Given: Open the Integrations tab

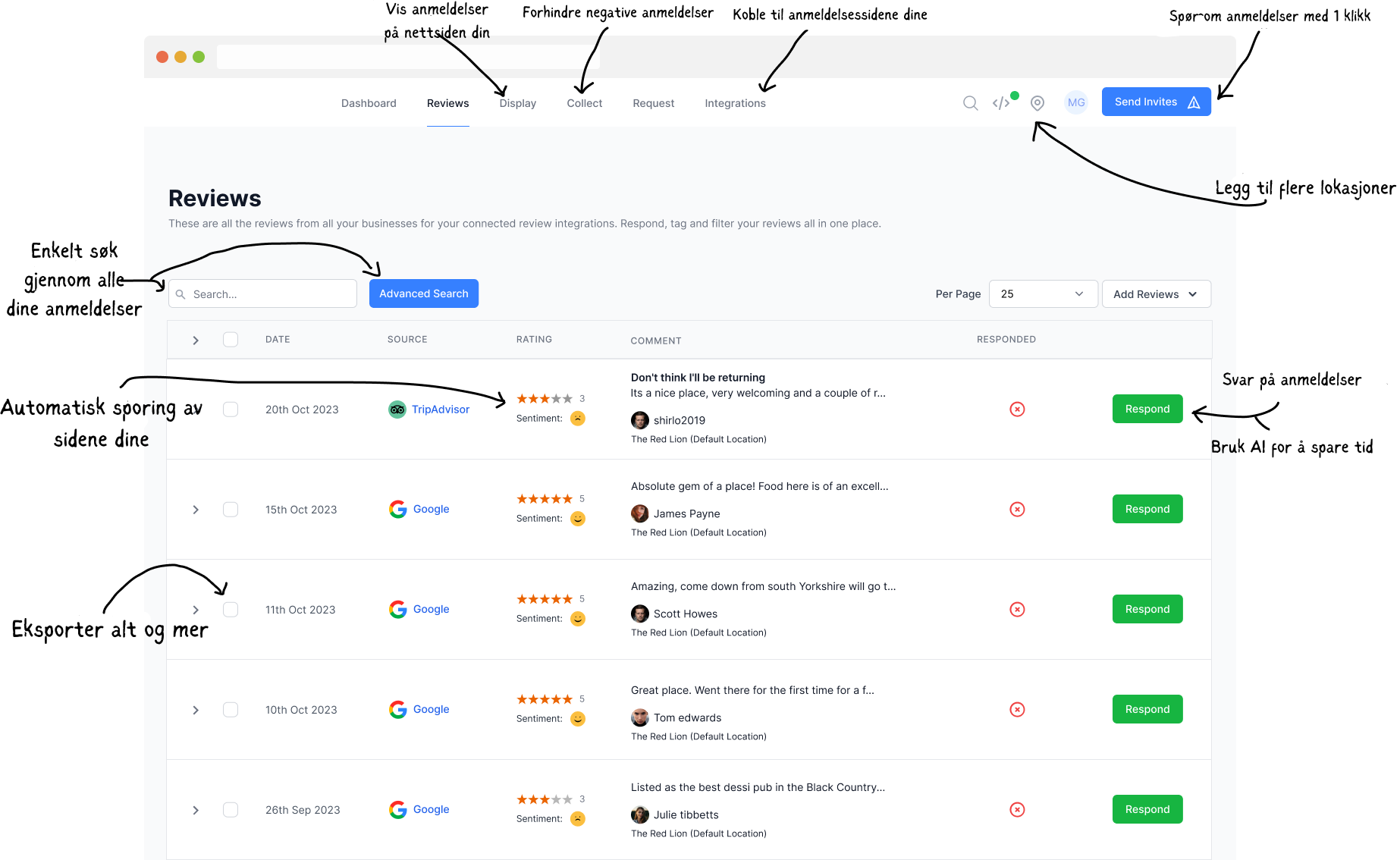Looking at the screenshot, I should pos(735,103).
